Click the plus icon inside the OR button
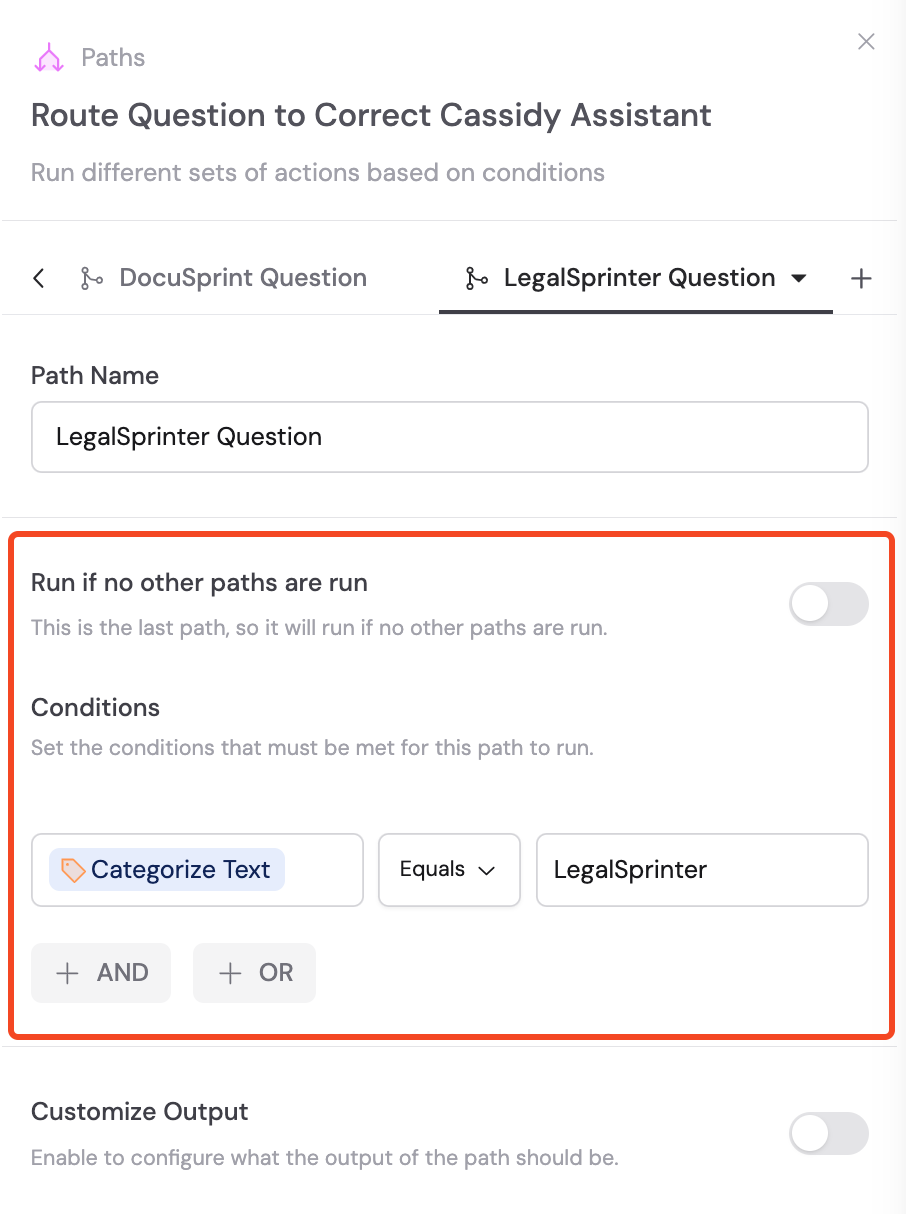Screen dimensions: 906x1214 pos(231,972)
